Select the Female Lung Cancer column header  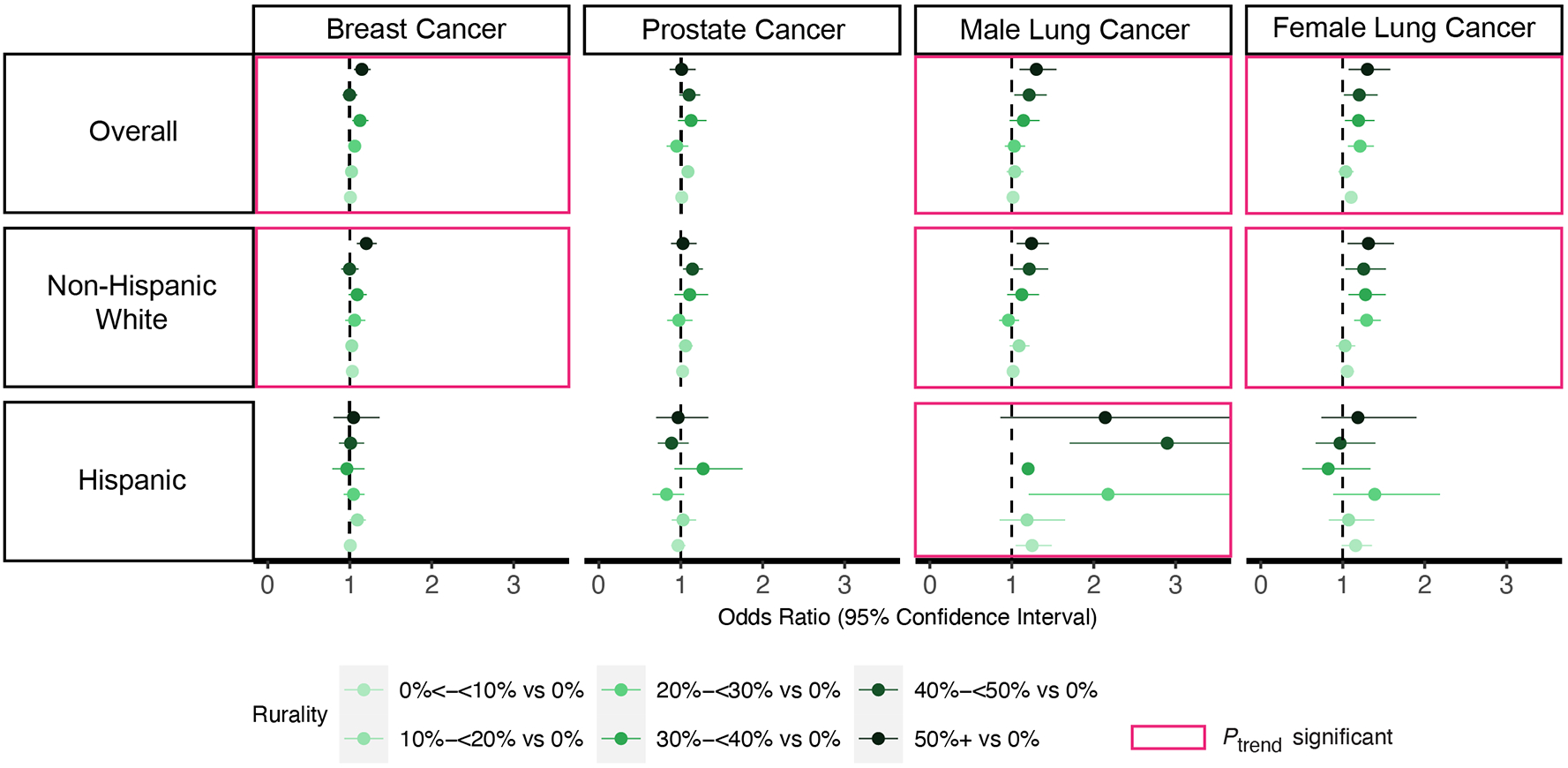tap(1403, 30)
